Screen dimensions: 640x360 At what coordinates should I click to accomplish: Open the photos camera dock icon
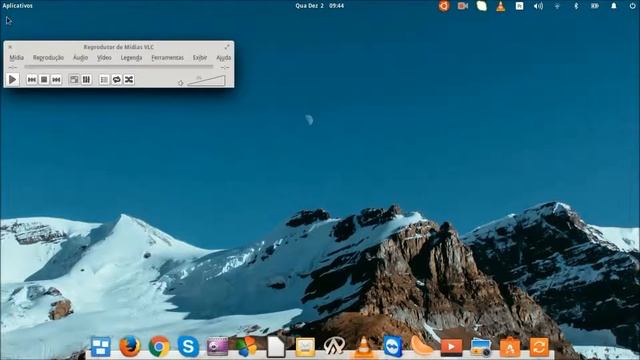(481, 347)
